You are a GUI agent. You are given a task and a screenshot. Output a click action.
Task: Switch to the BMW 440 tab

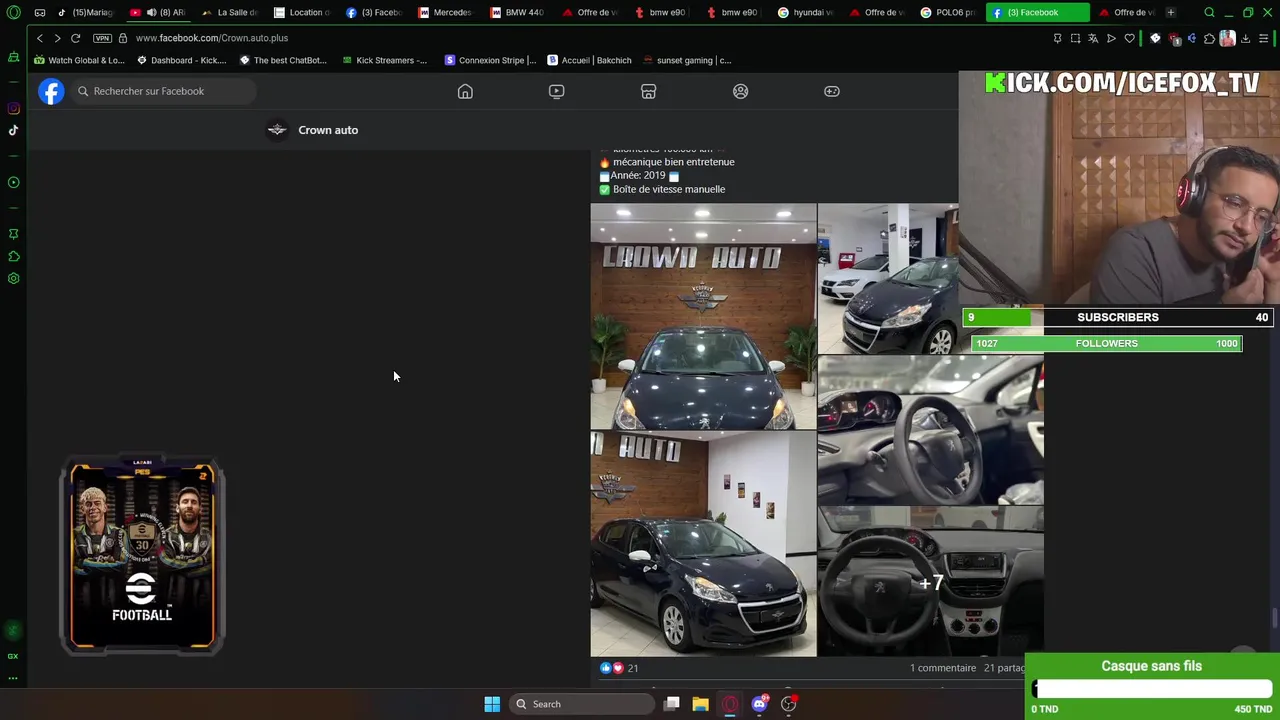[519, 13]
